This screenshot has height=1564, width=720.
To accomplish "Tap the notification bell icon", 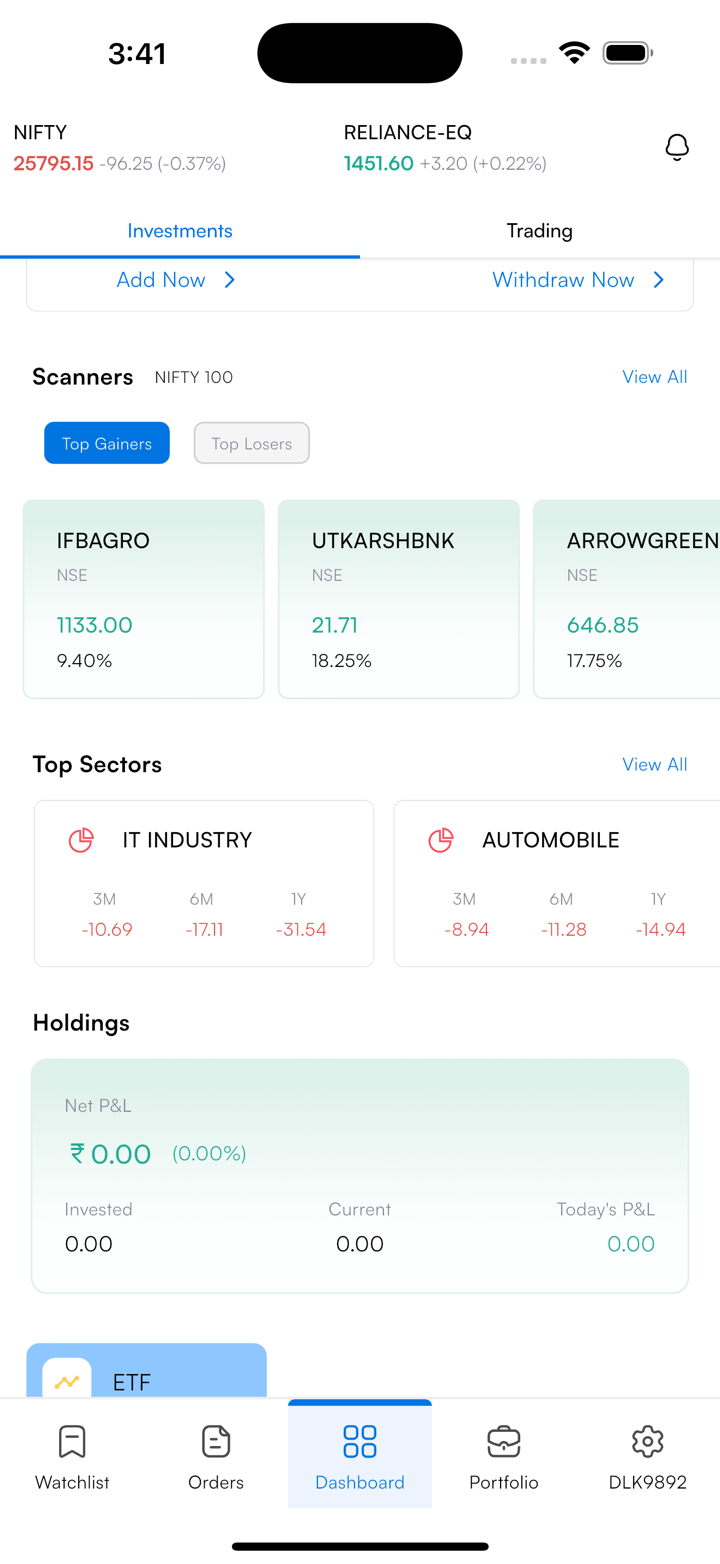I will [677, 148].
